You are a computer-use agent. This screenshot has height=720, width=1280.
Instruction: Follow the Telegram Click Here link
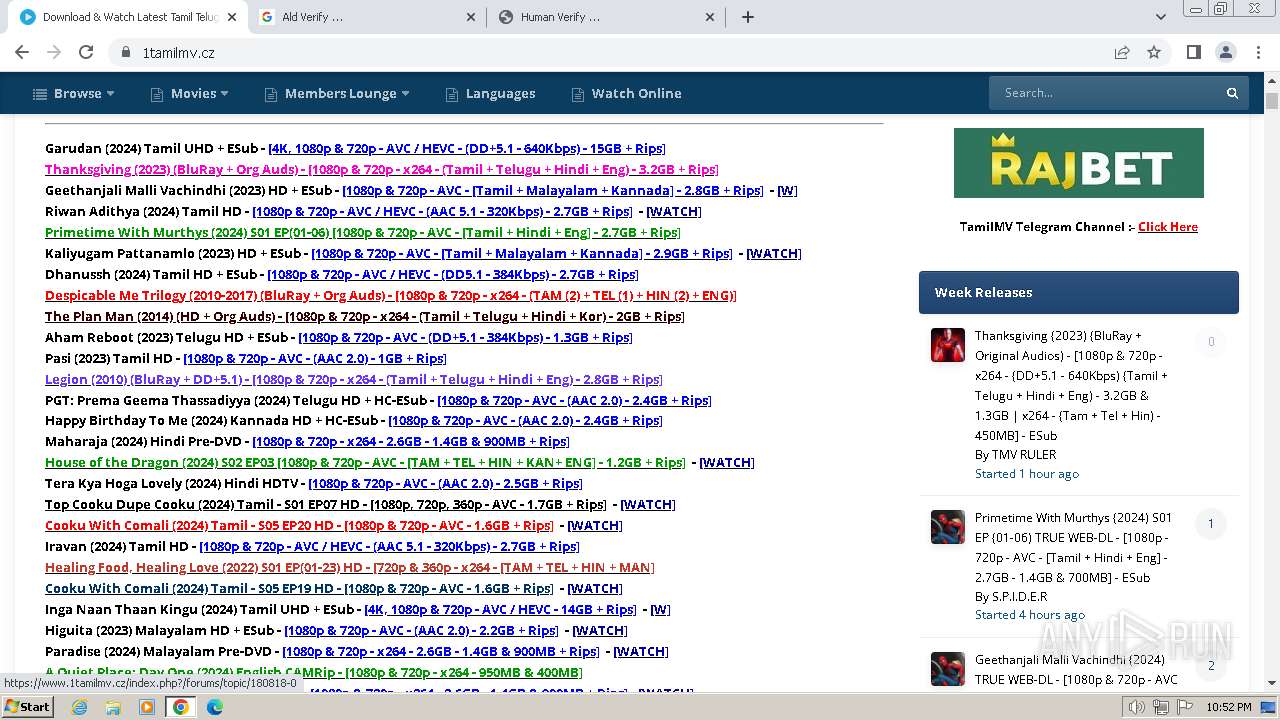pos(1167,227)
